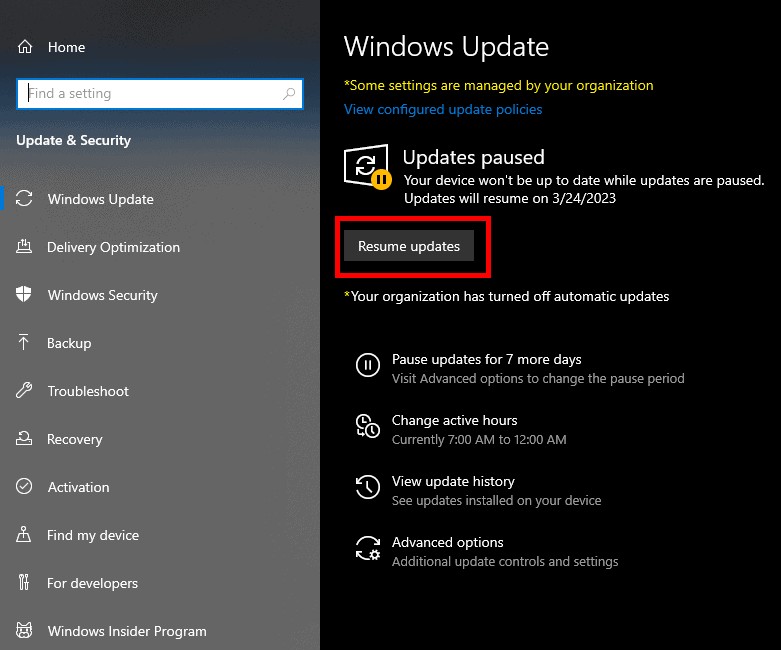Click the Find my device person icon
The image size is (781, 650).
tap(23, 534)
